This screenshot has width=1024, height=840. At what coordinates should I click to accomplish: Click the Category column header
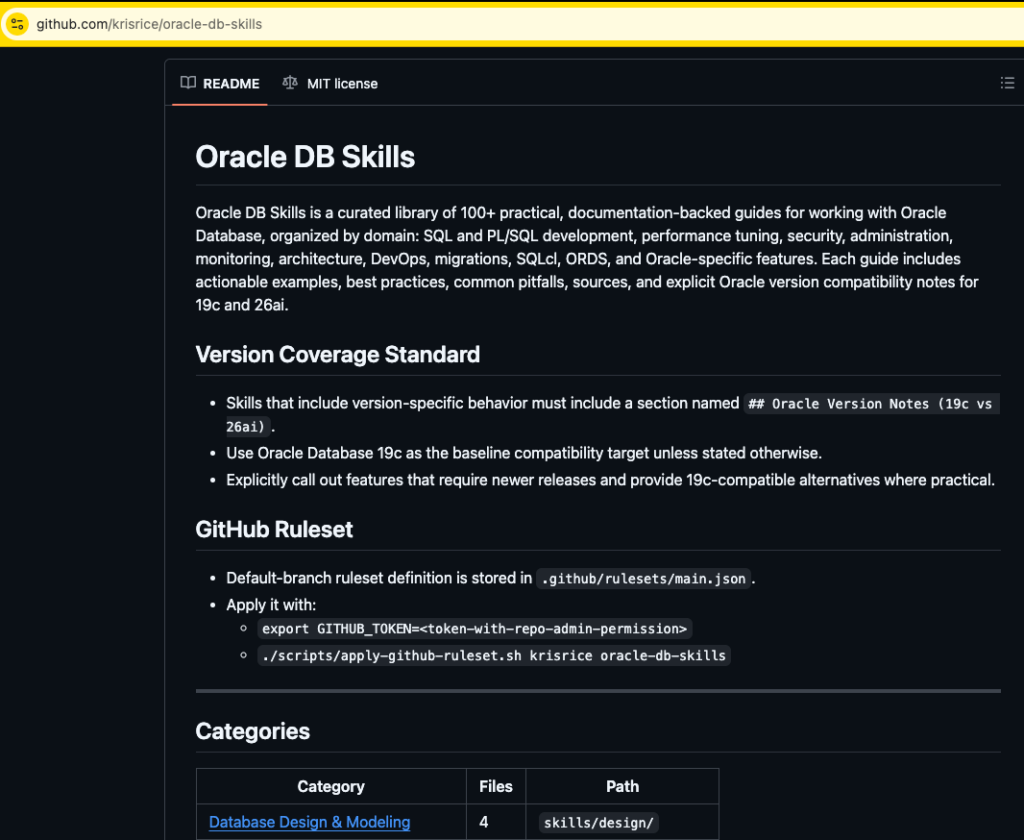[x=331, y=786]
